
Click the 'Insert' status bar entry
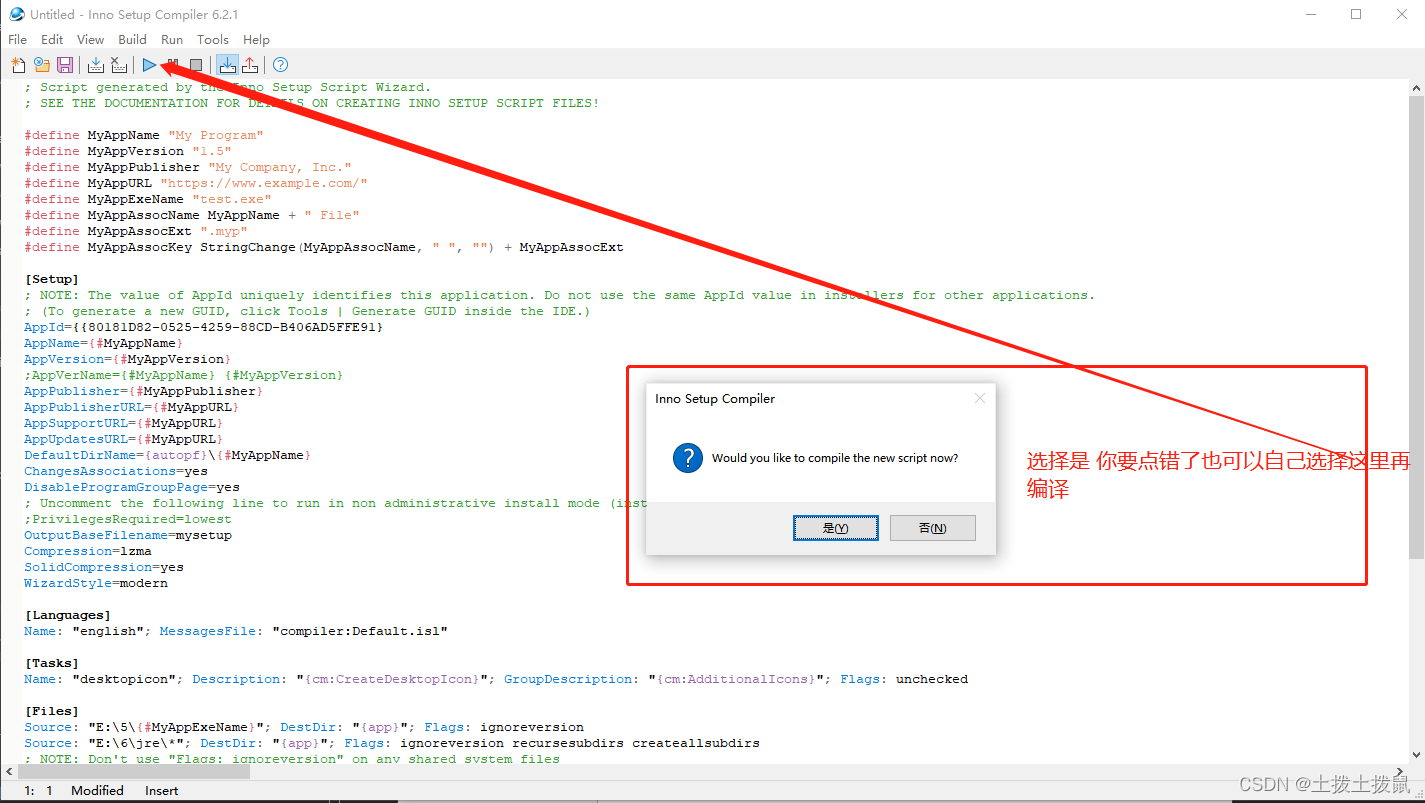(162, 790)
